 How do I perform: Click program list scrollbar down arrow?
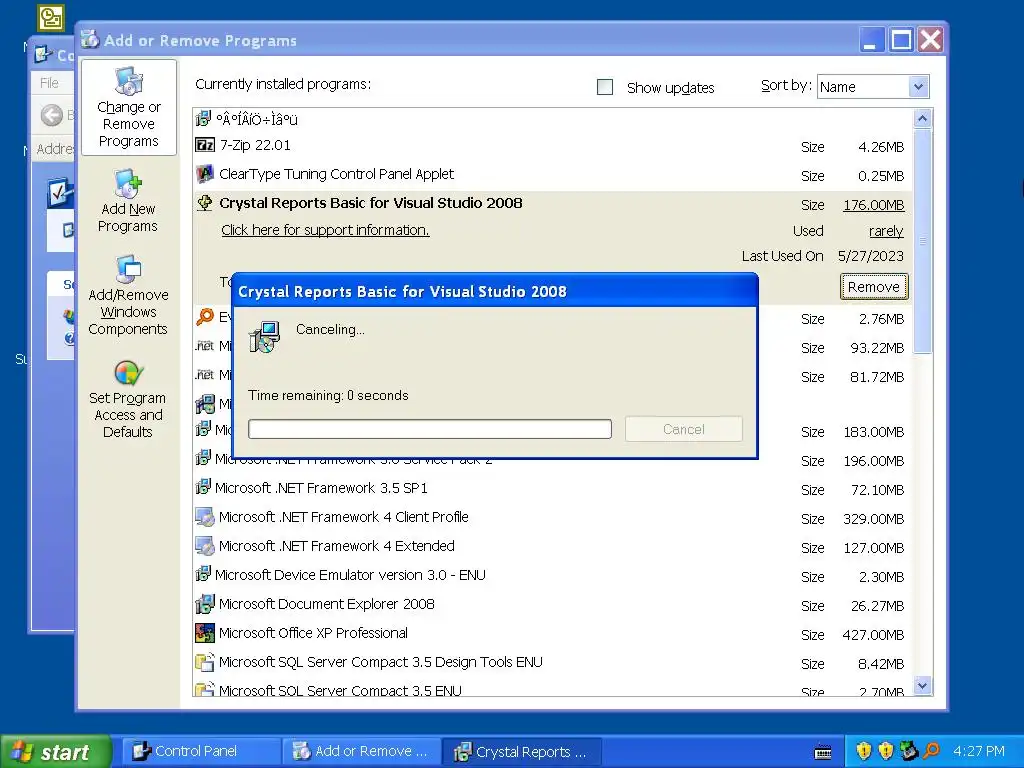point(922,685)
